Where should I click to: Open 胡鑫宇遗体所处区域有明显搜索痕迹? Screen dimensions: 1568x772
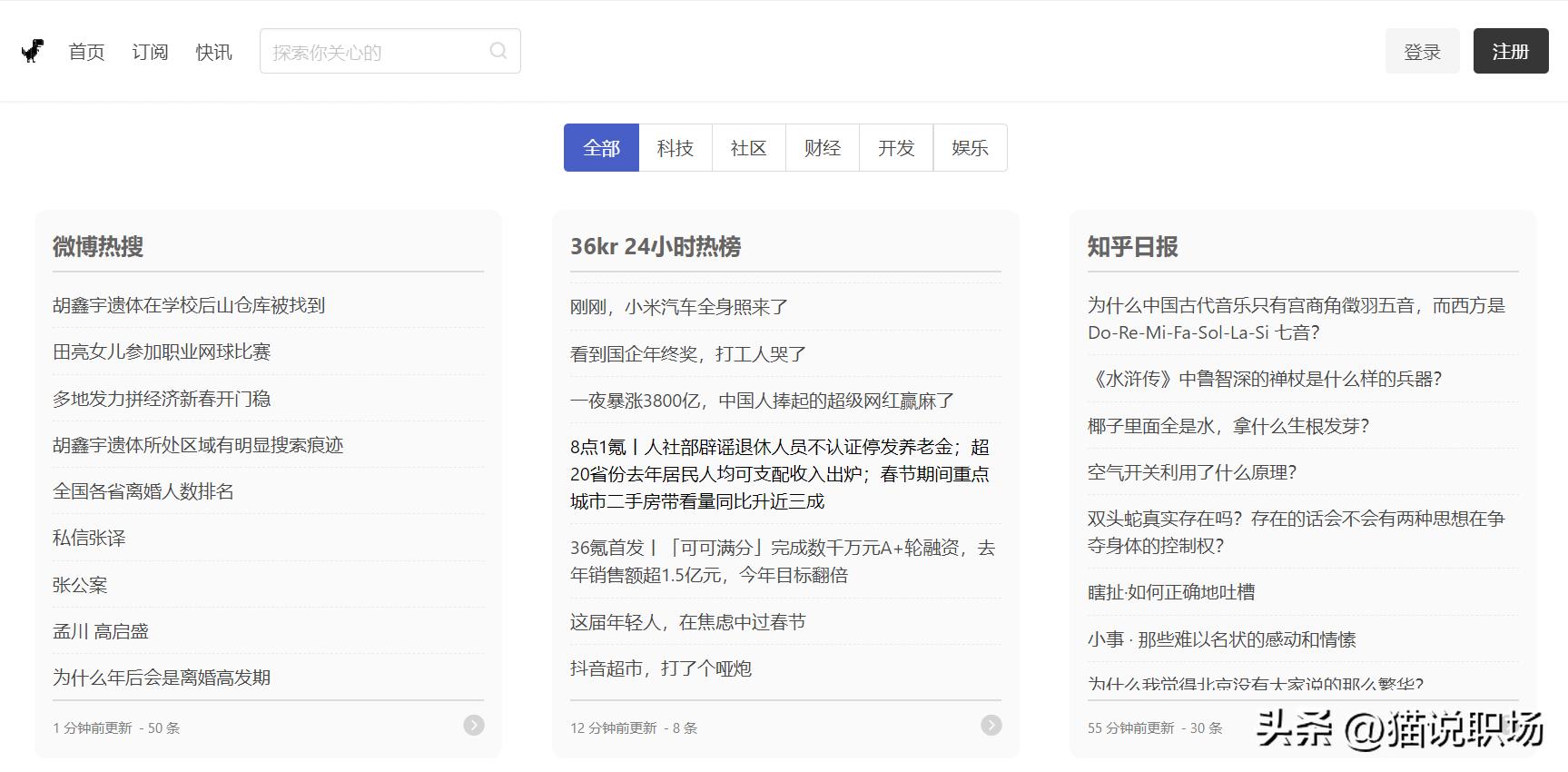(x=198, y=445)
